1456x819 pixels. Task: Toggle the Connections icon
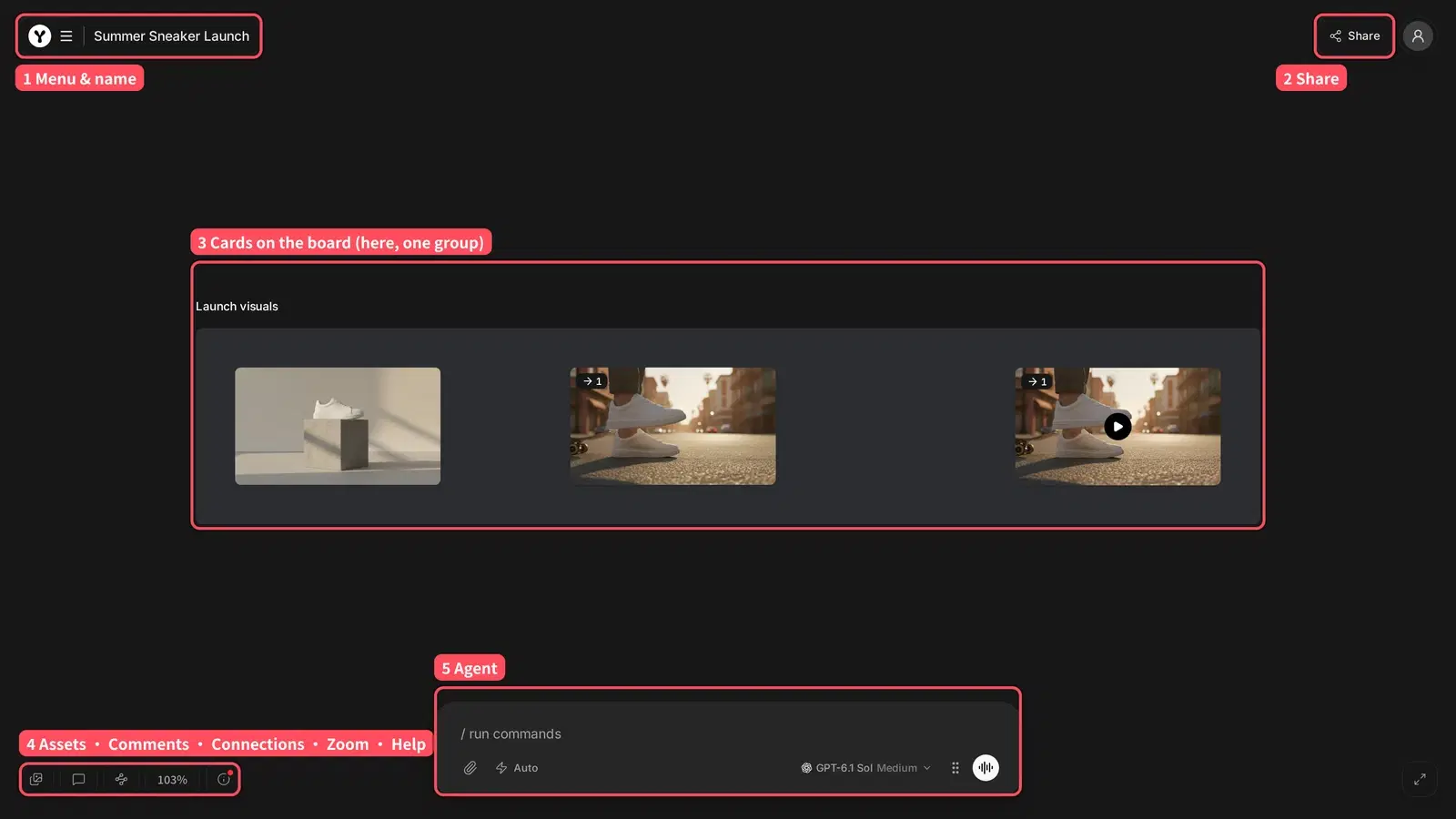121,780
